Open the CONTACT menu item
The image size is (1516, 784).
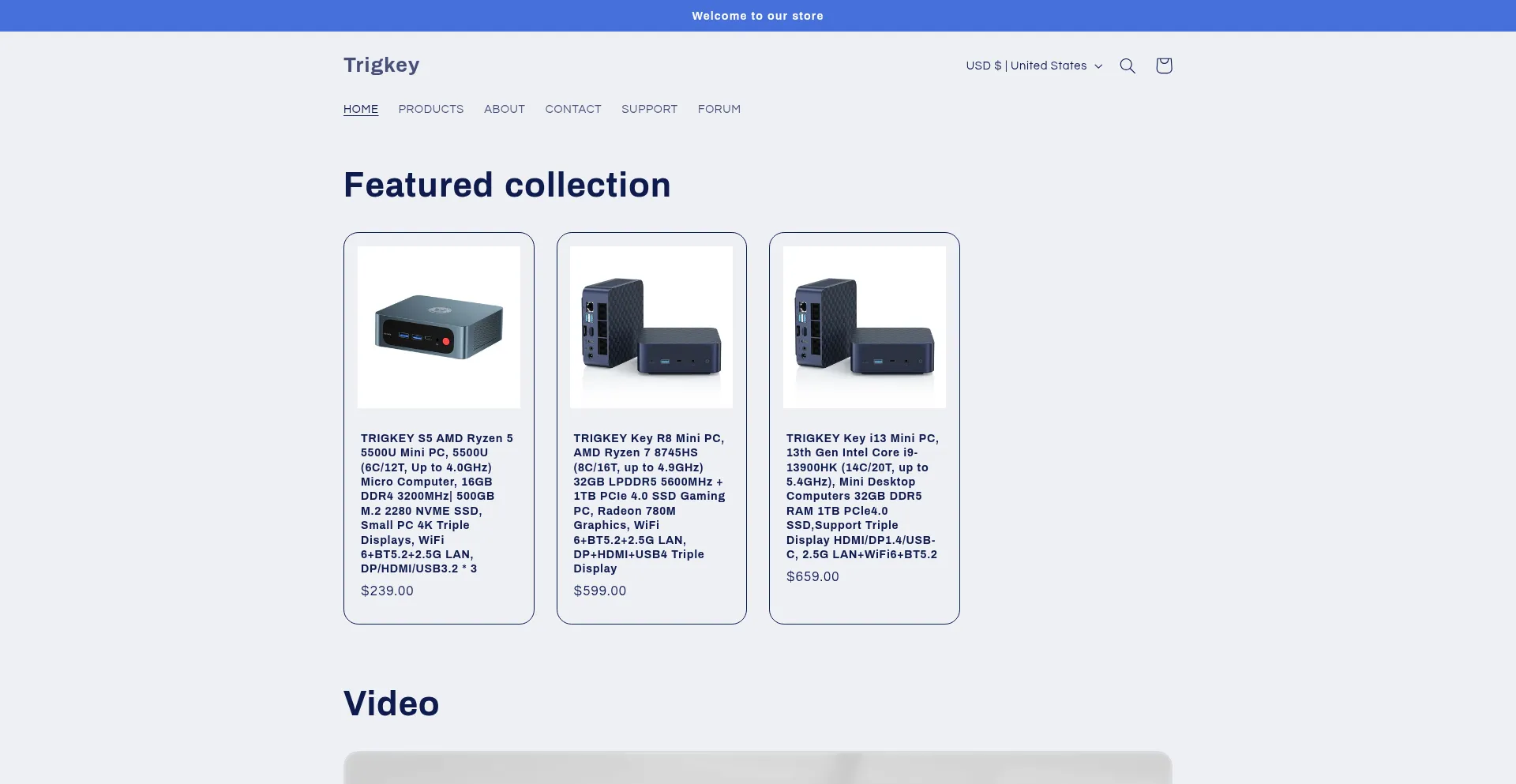573,109
